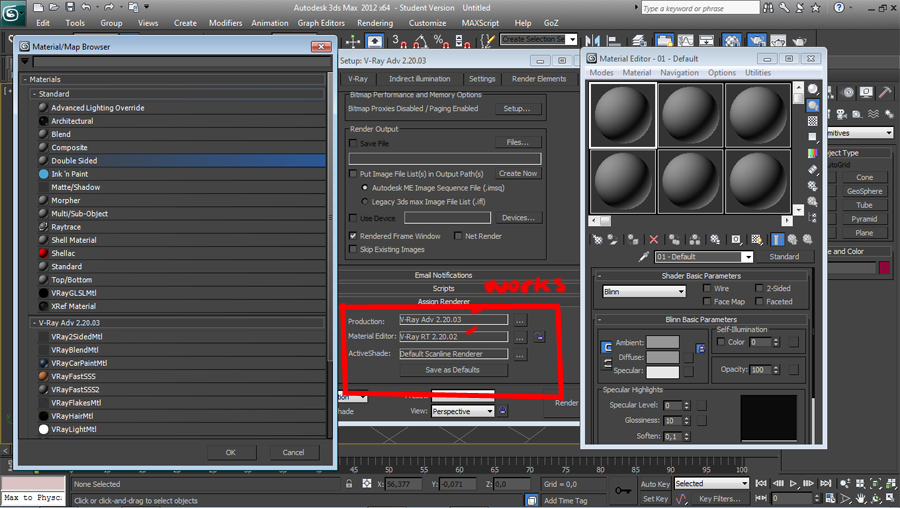Open Navigation menu in Material Editor
The height and width of the screenshot is (508, 900).
[x=680, y=73]
